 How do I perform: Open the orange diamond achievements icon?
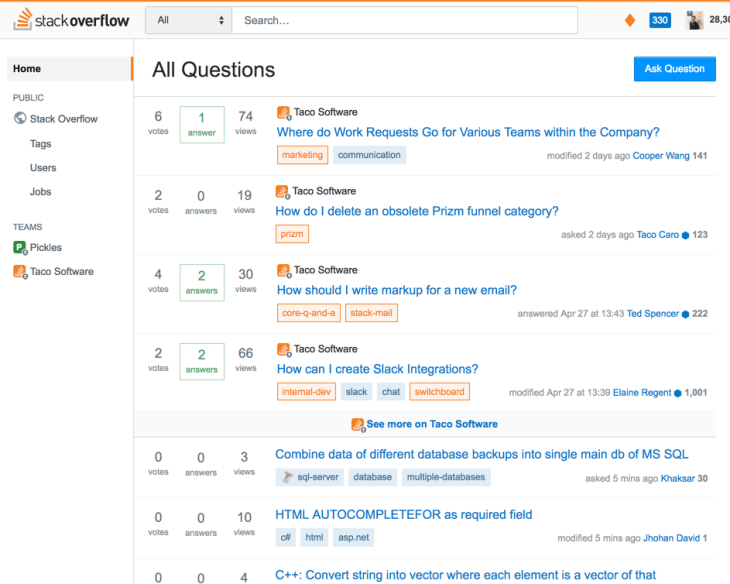coord(630,20)
